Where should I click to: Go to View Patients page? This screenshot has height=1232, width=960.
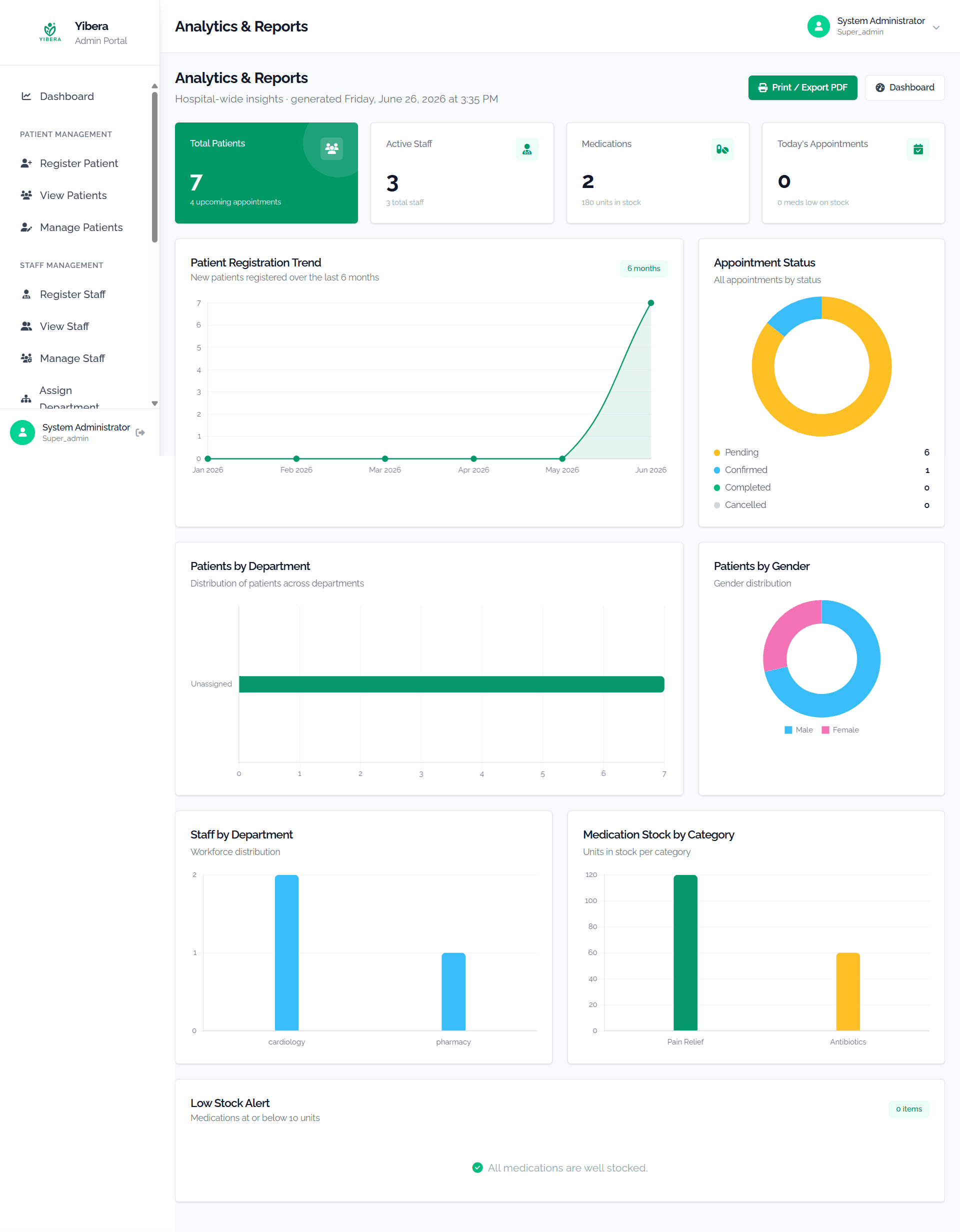click(x=75, y=195)
